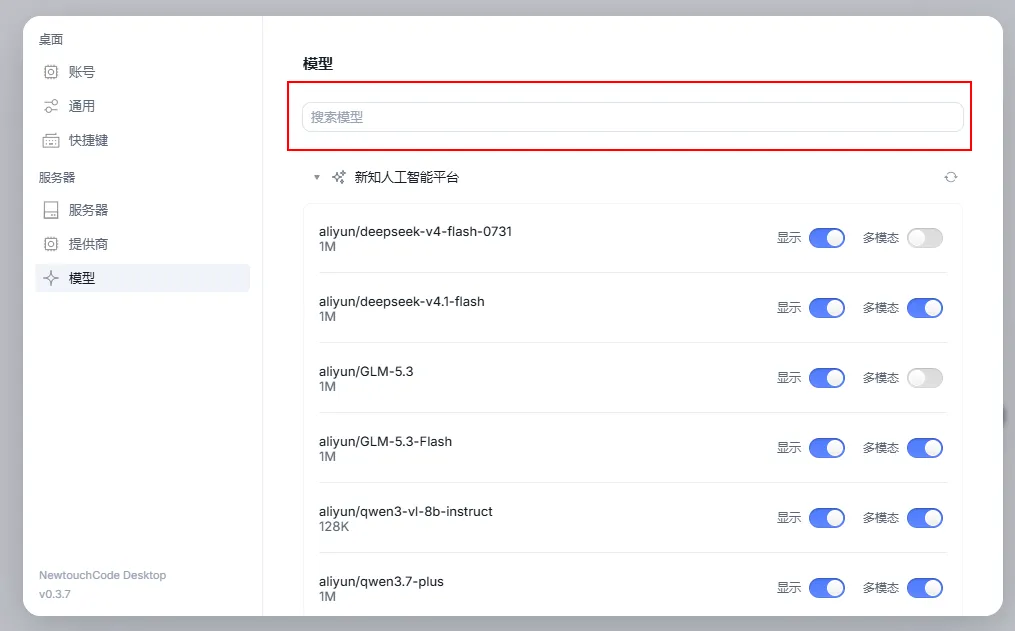
Task: Click the 模型 sparkle icon in the sidebar
Action: click(51, 278)
